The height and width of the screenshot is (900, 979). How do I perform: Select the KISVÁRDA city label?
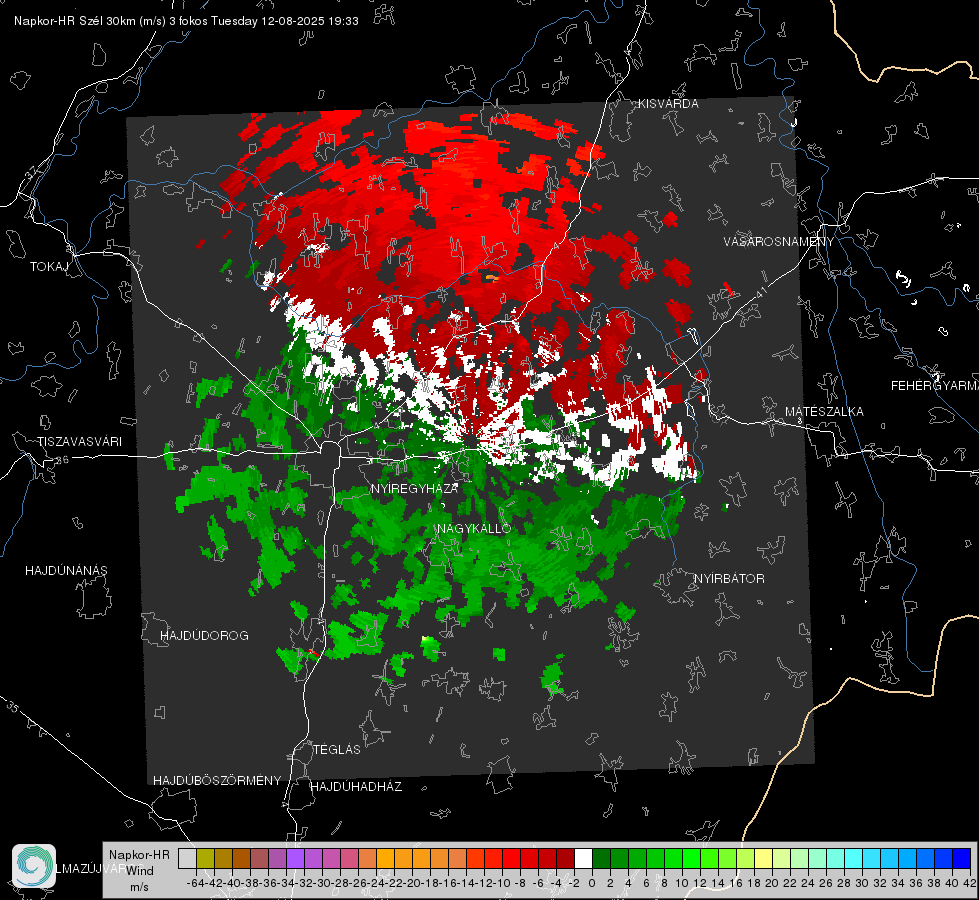pyautogui.click(x=668, y=104)
